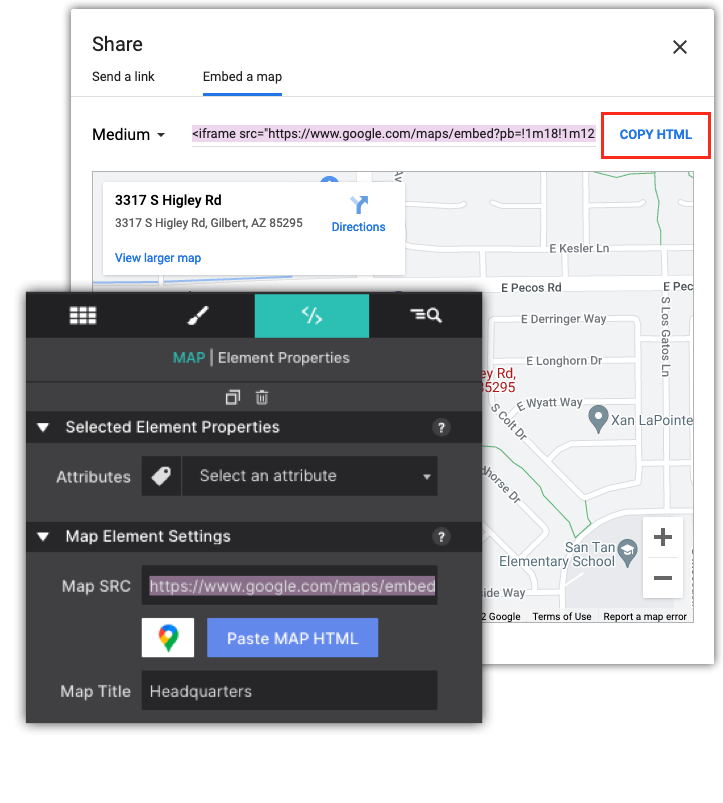Click the attributes tag icon

[161, 476]
